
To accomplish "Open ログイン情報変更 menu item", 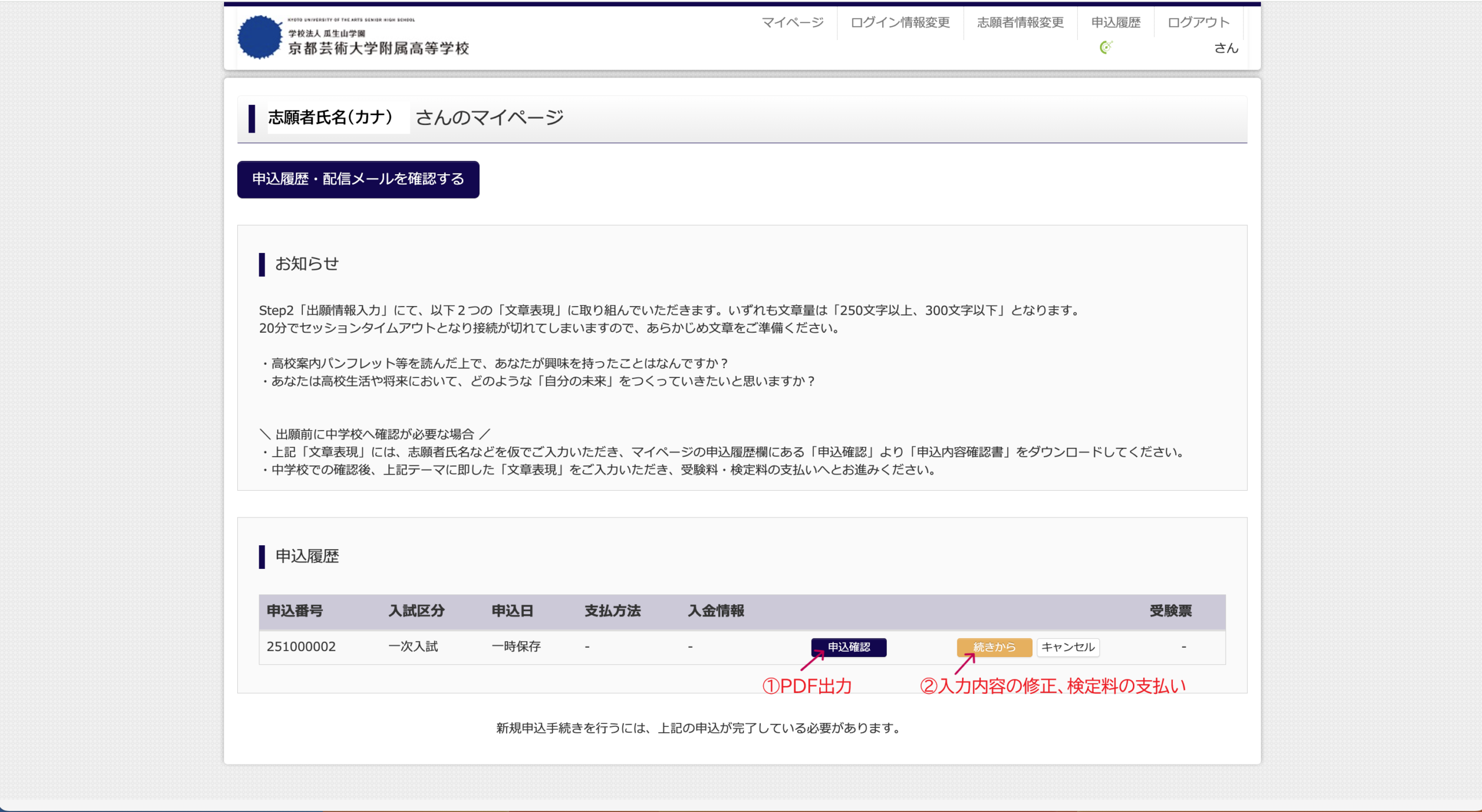I will (900, 23).
